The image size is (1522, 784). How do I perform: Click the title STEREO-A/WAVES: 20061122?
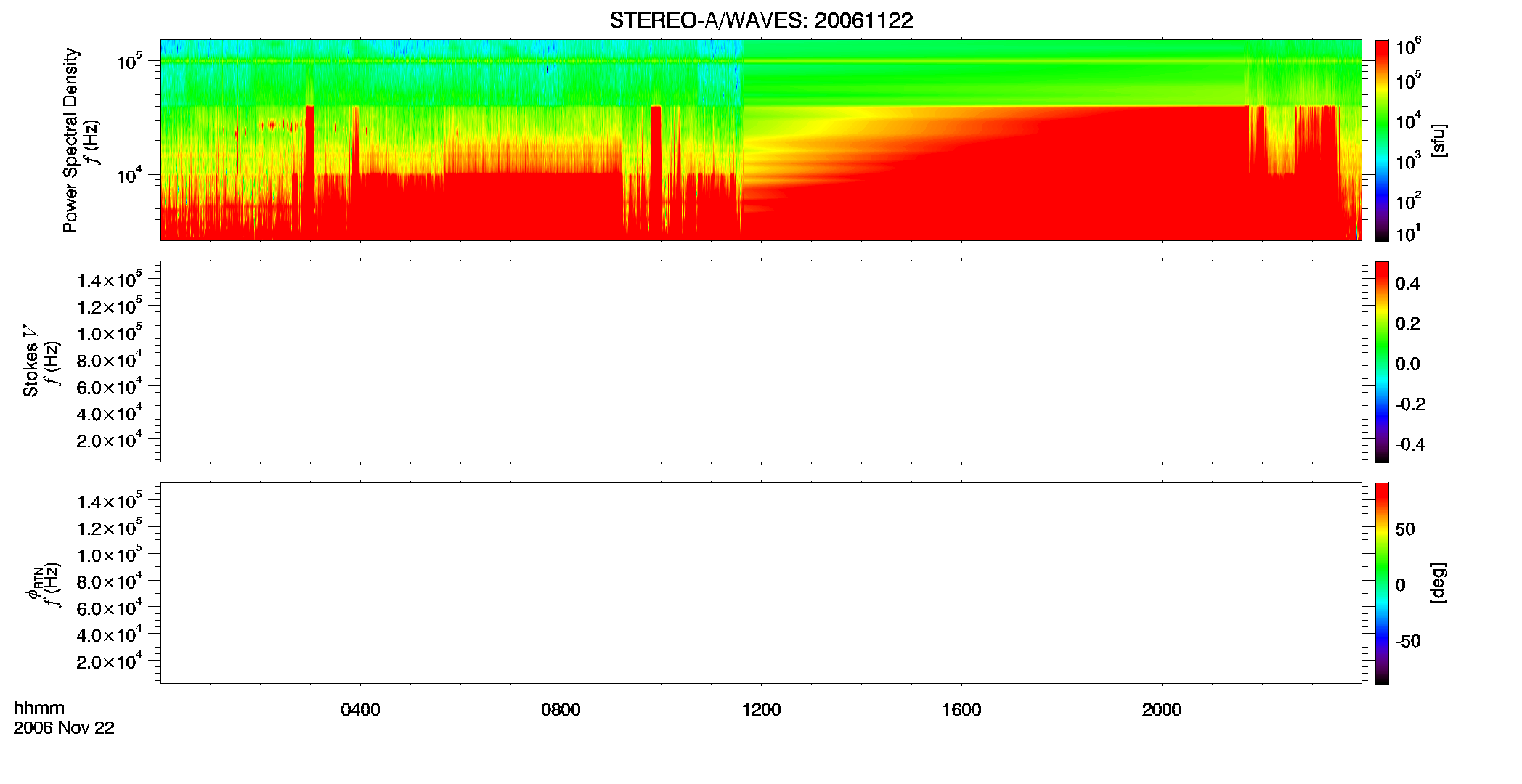pos(761,20)
